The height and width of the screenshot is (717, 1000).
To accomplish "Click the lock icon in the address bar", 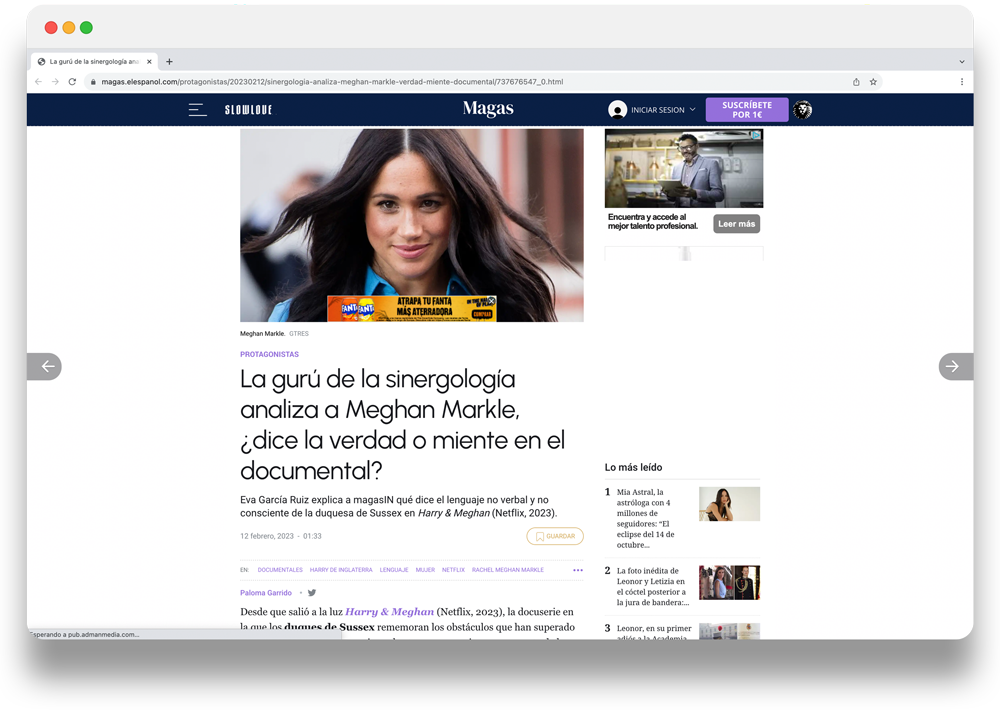I will 93,82.
